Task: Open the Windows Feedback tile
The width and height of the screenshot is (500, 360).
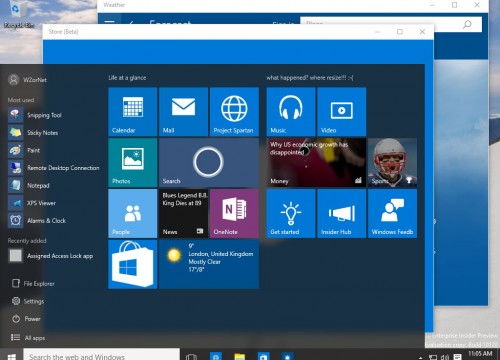Action: pyautogui.click(x=392, y=213)
